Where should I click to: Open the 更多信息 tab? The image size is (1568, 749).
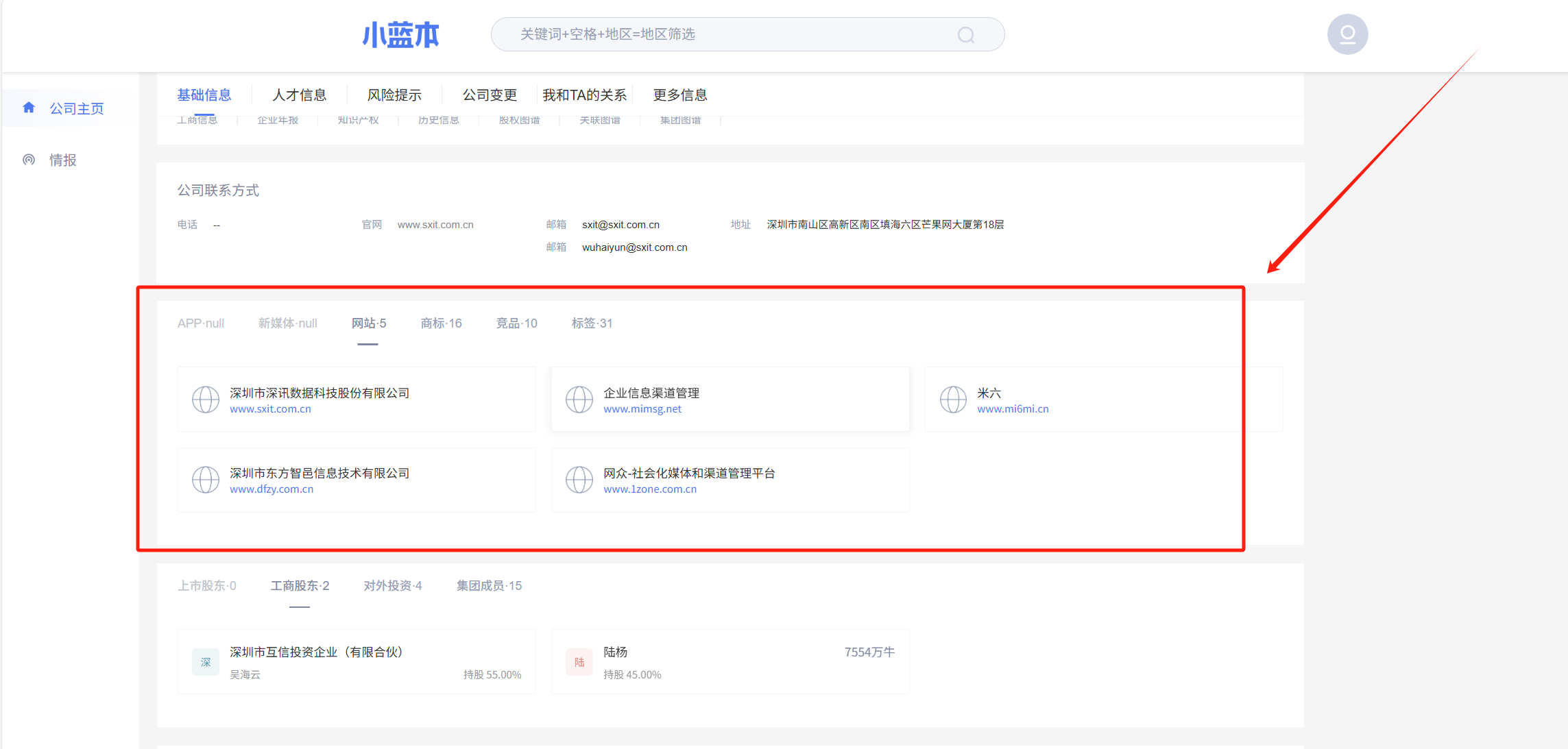[x=680, y=95]
